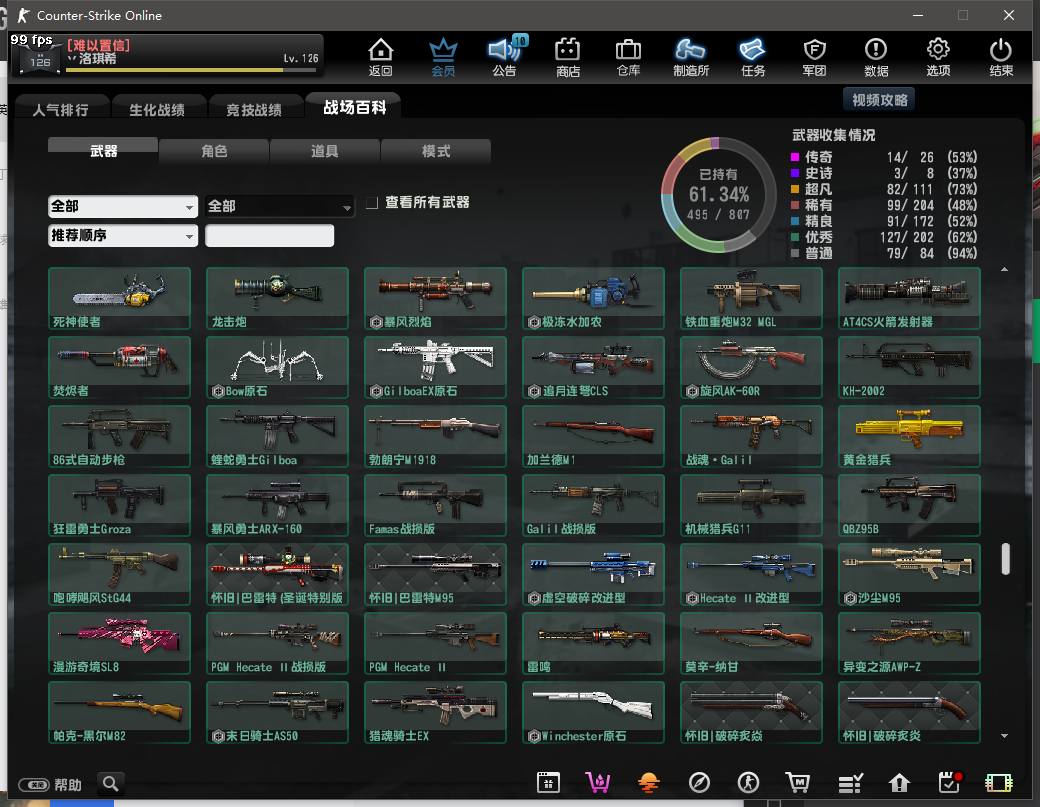Select the 模式 sub-tab

point(436,151)
